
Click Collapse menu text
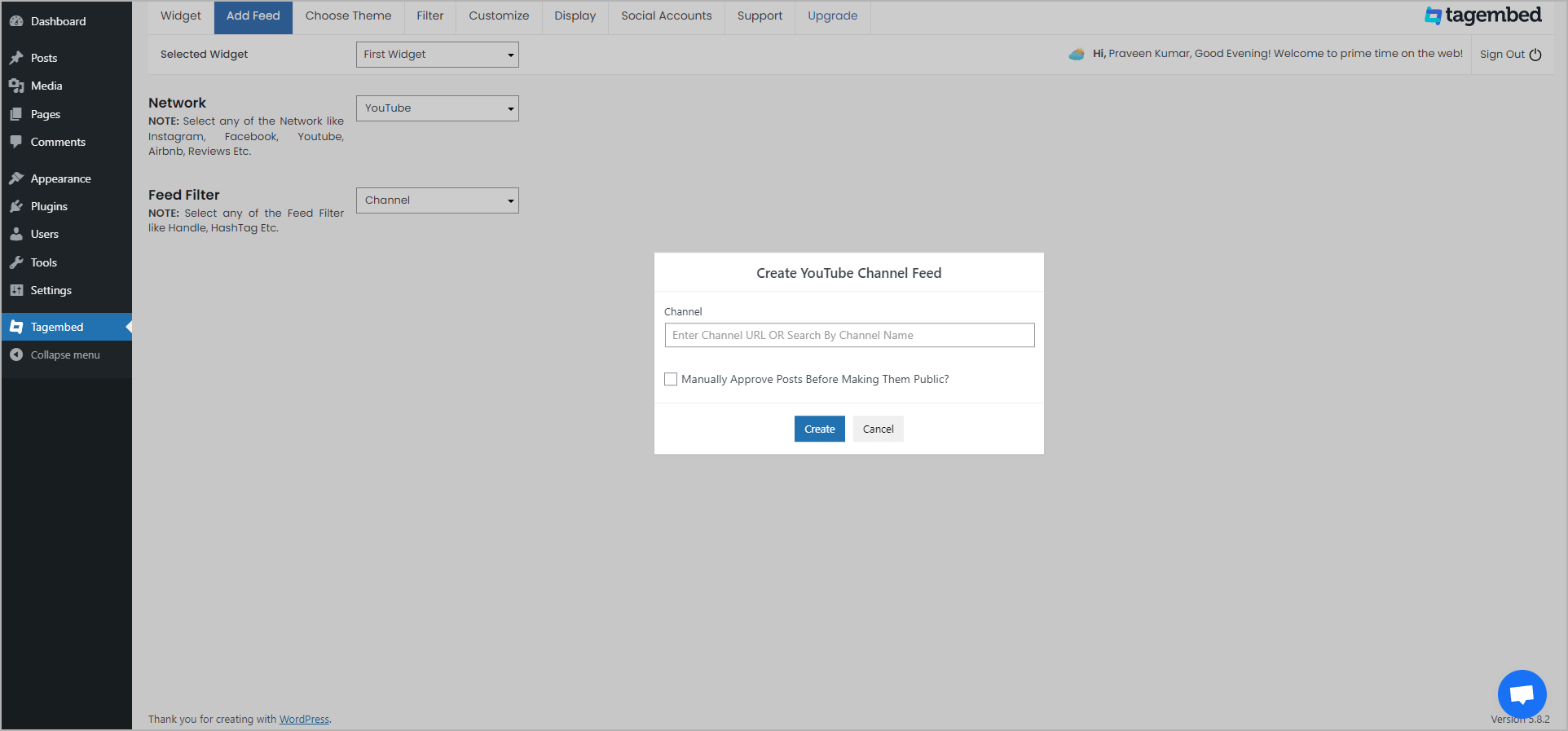[x=65, y=354]
